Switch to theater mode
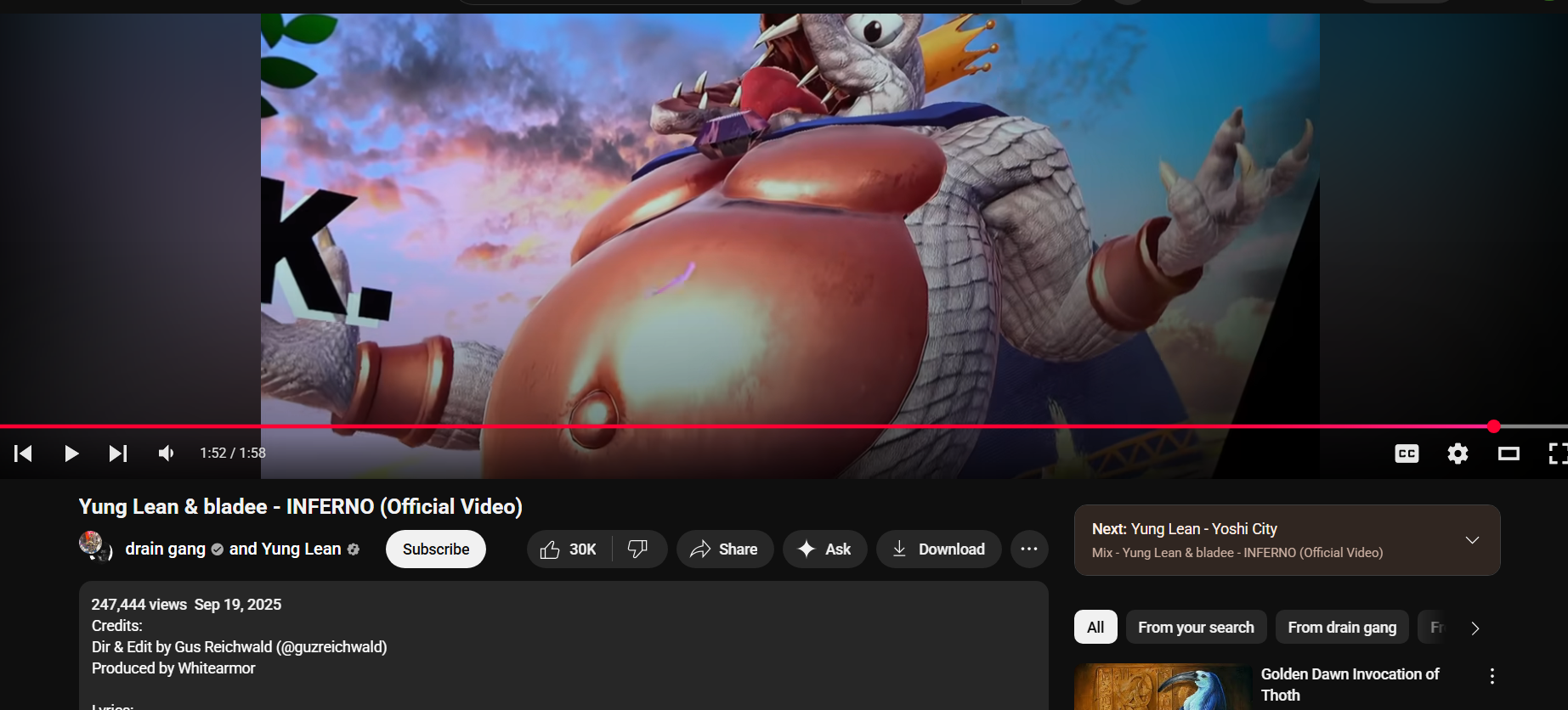1568x710 pixels. click(1509, 454)
